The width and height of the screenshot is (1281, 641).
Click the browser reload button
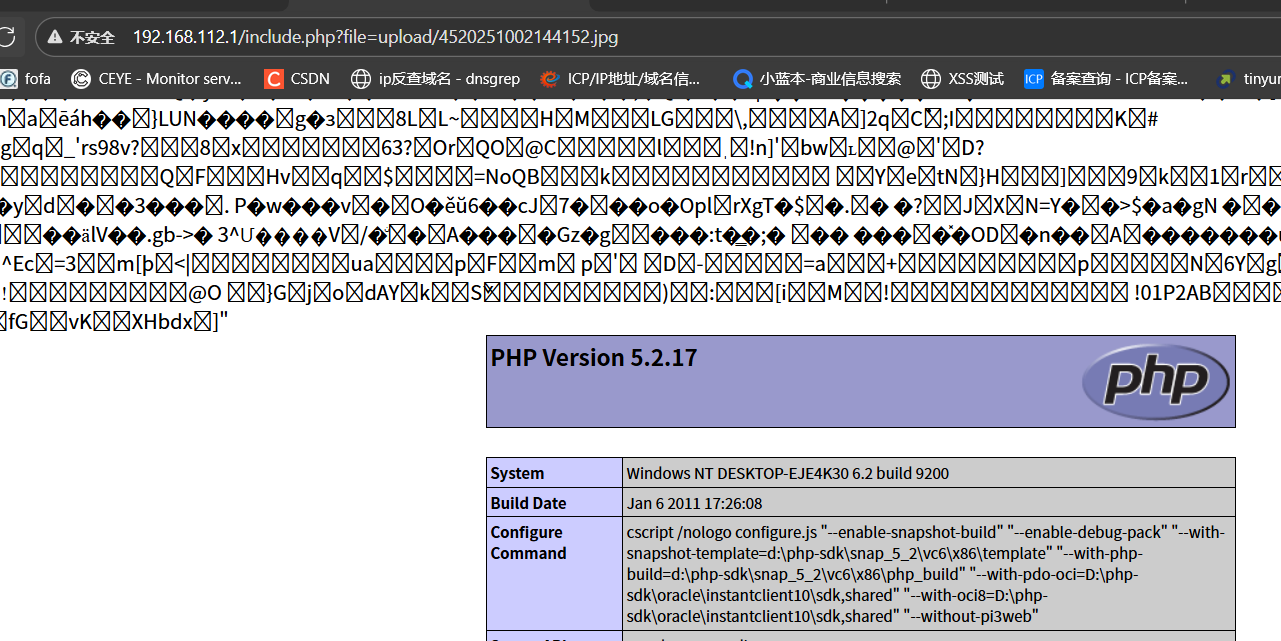tap(6, 37)
